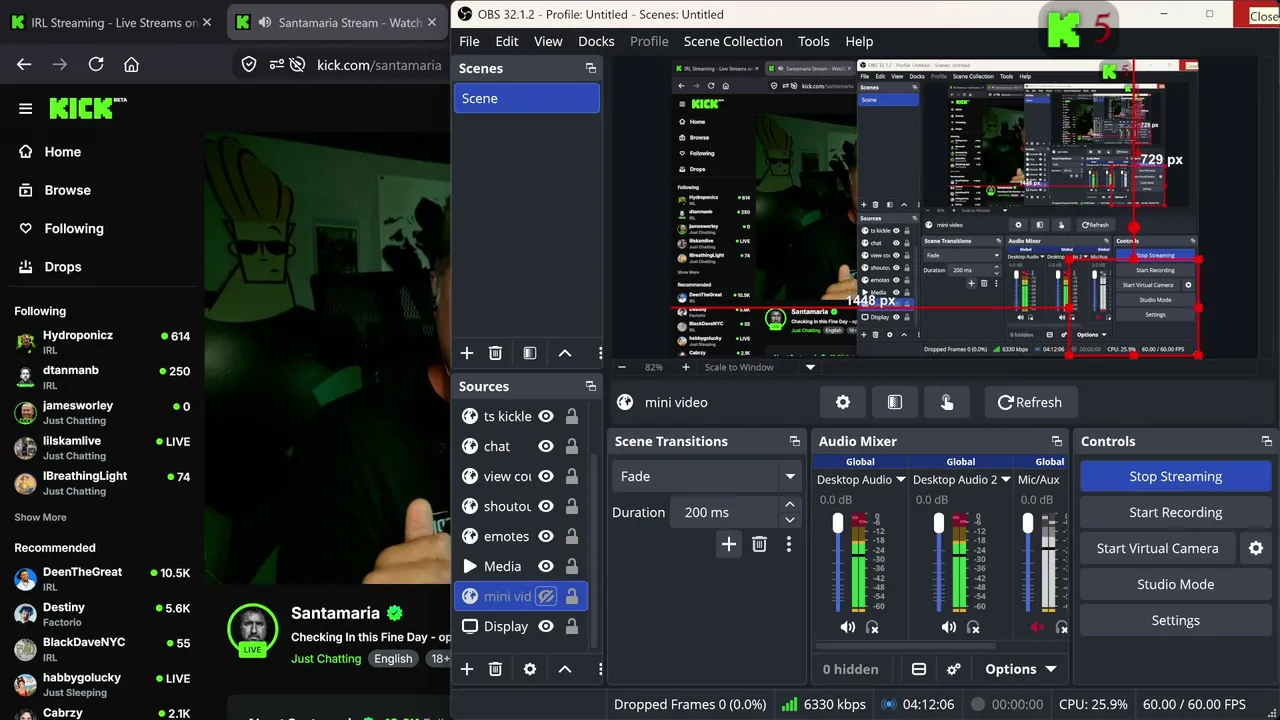1280x720 pixels.
Task: Move selected source up in Sources
Action: coord(565,669)
